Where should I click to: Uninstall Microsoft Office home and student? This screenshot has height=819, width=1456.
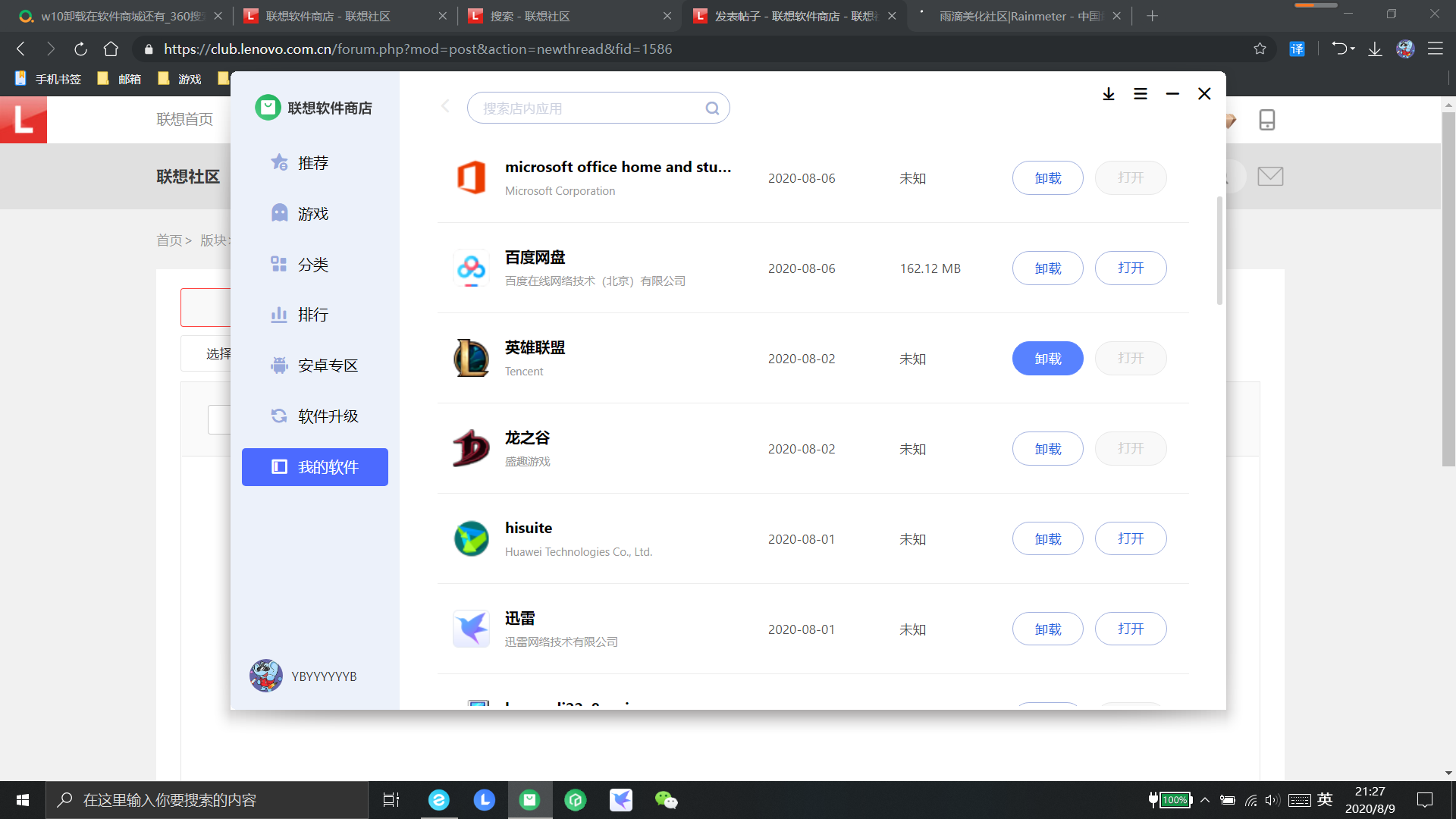tap(1048, 178)
